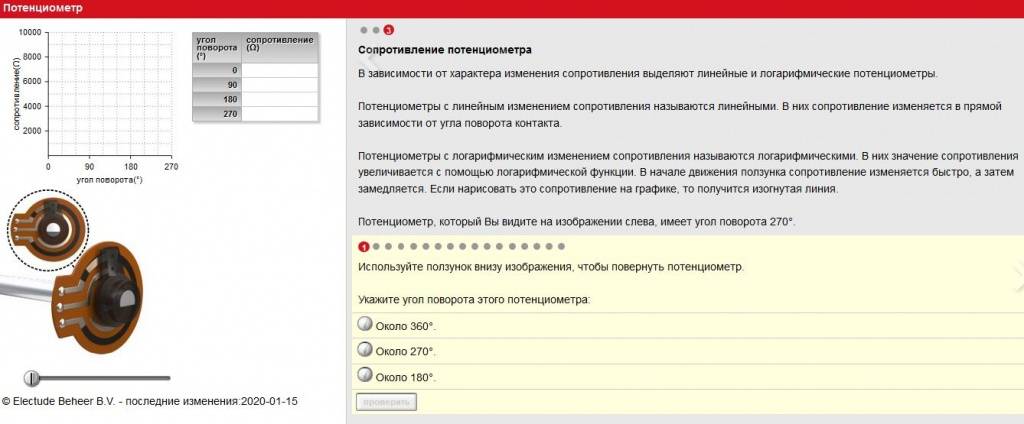Click the magnified potentiometer contact inset
Image resolution: width=1024 pixels, height=424 pixels.
(x=48, y=229)
